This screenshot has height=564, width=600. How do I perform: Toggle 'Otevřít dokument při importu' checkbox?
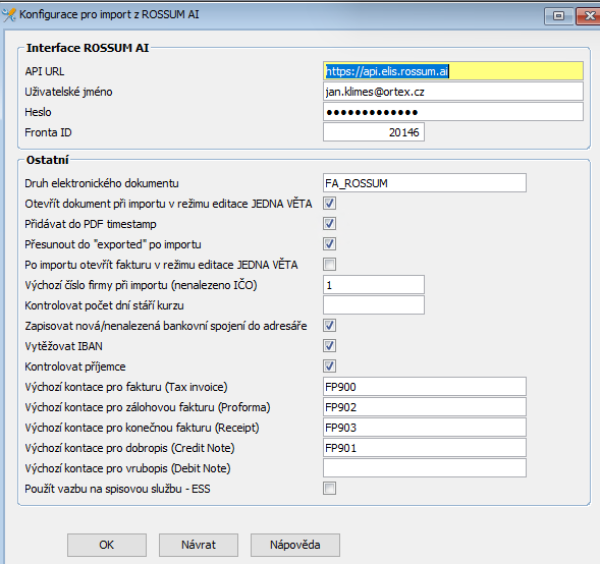tap(329, 203)
